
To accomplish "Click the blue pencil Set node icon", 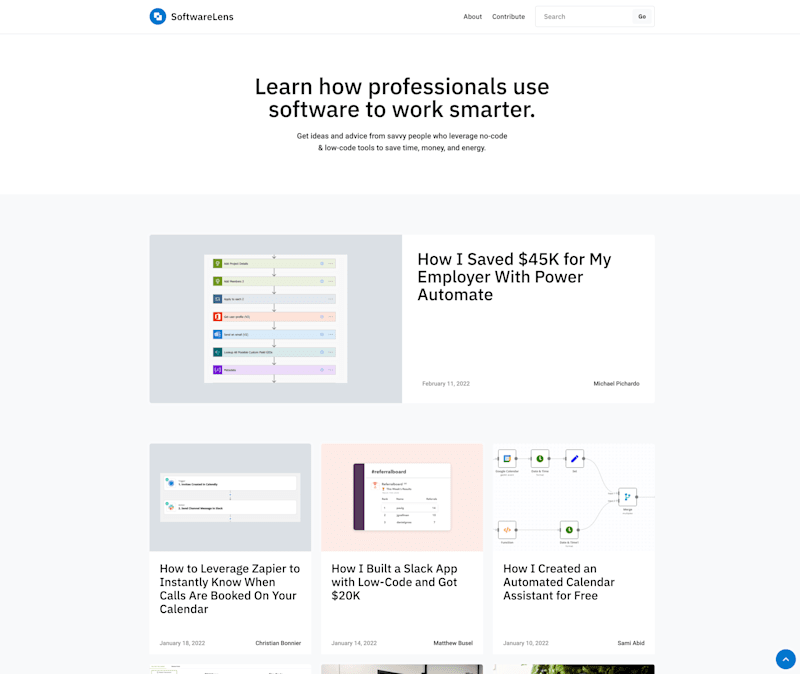I will click(574, 459).
